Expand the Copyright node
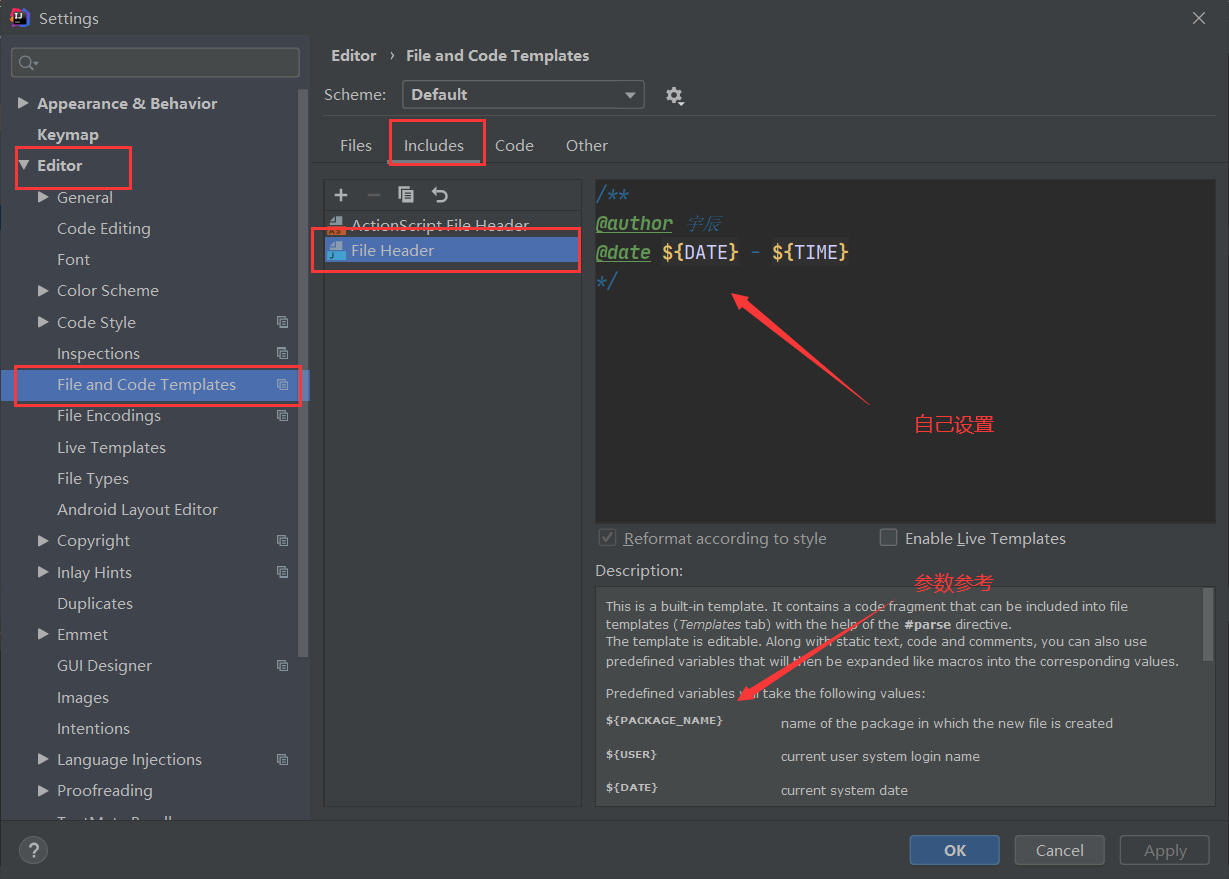1229x879 pixels. [43, 540]
